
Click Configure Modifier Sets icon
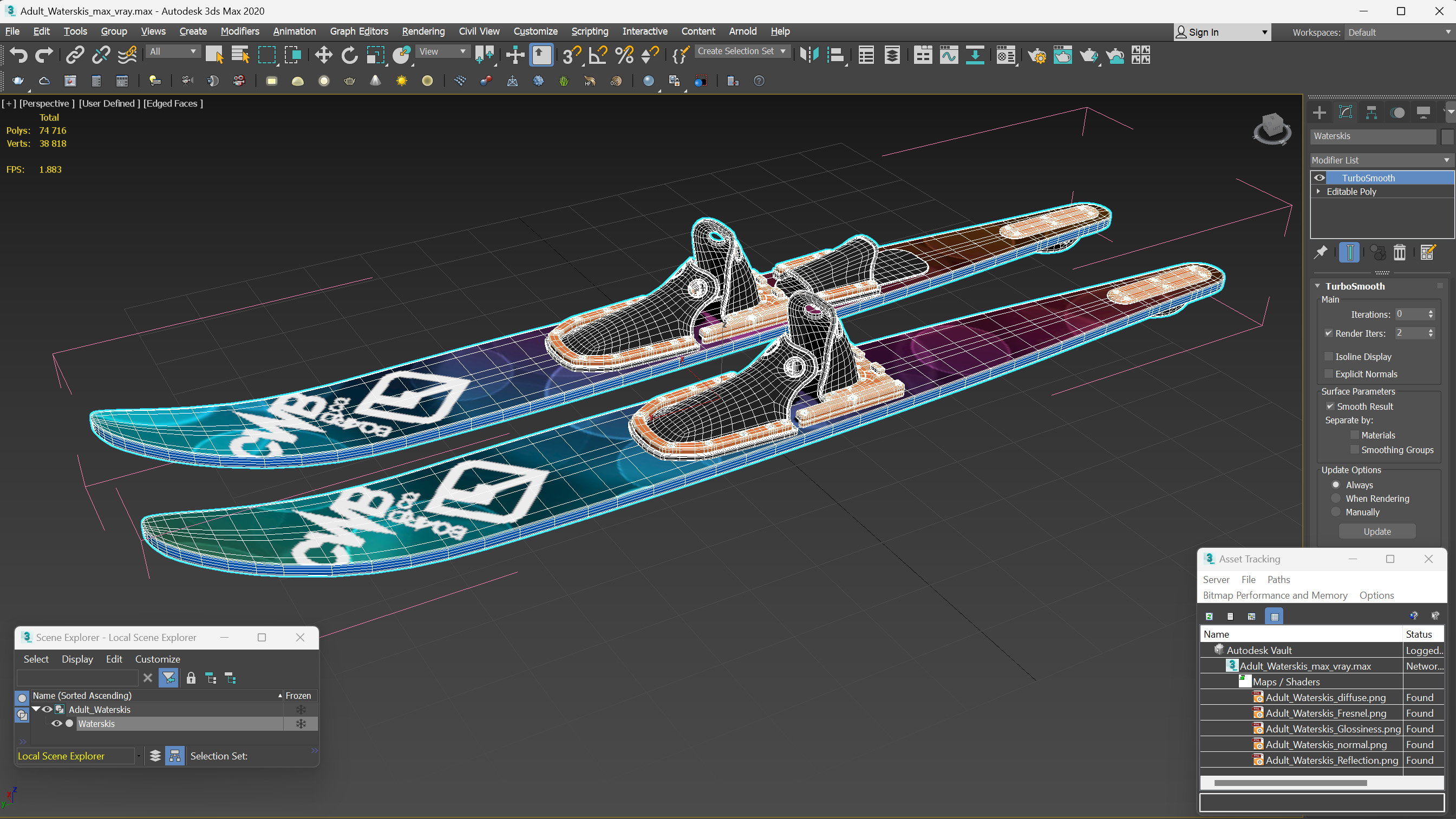coord(1428,252)
